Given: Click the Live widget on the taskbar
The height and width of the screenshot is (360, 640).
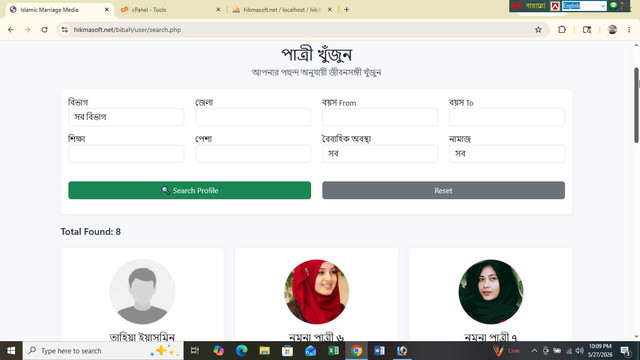Looking at the screenshot, I should click(x=506, y=351).
